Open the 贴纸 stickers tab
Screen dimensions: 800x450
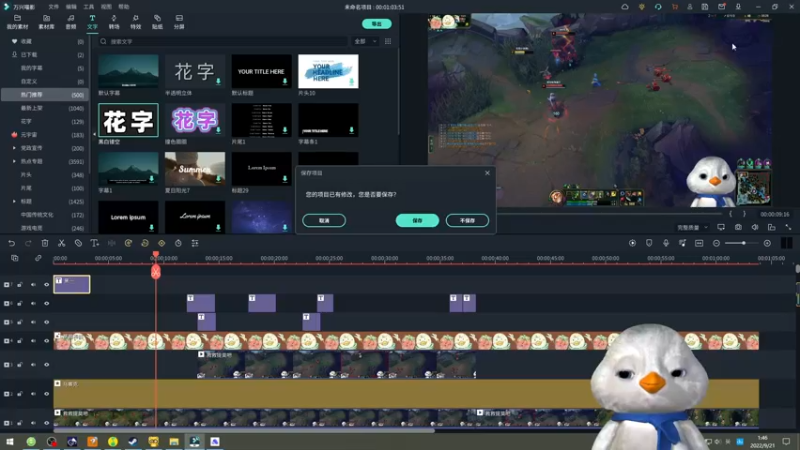tap(157, 22)
